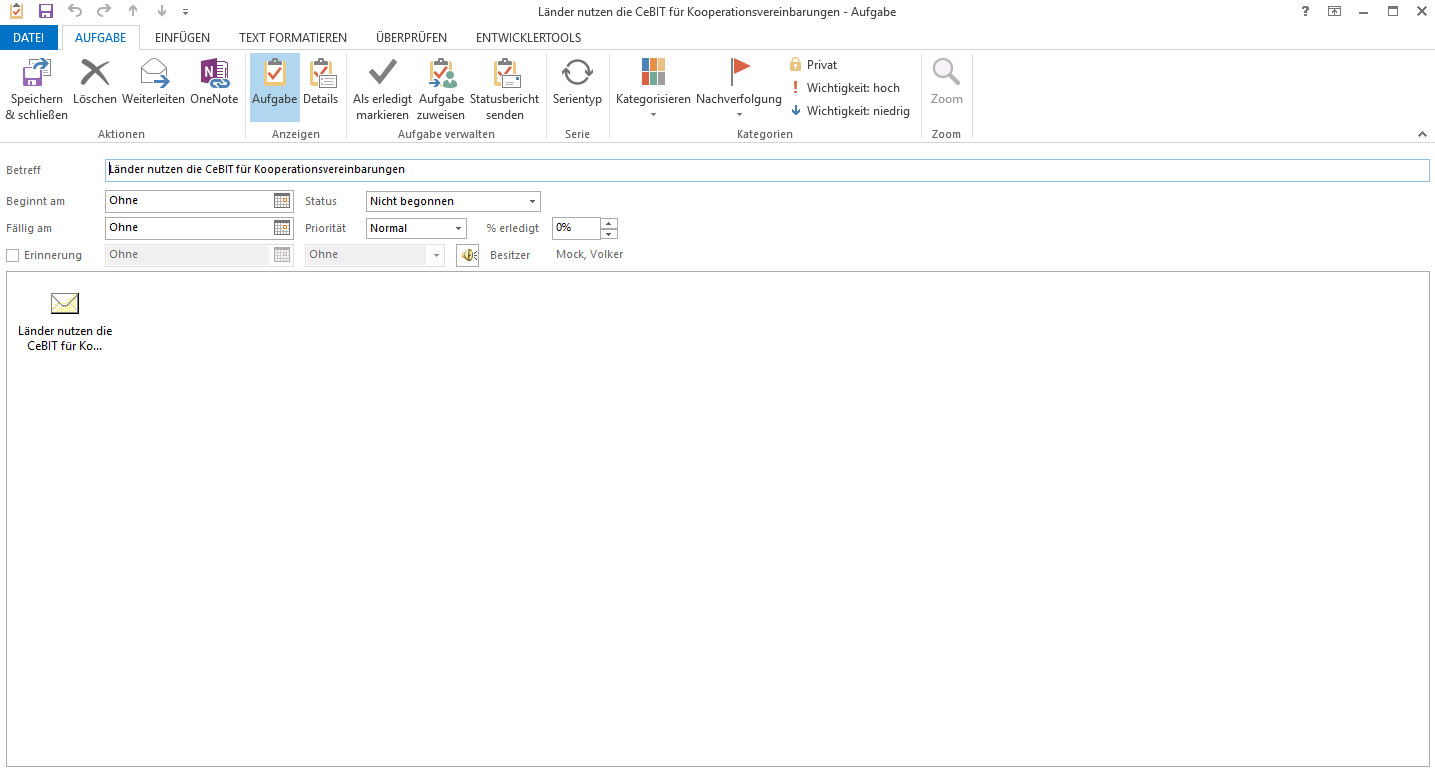1435x772 pixels.
Task: Open Beginnt am calendar picker
Action: [282, 201]
